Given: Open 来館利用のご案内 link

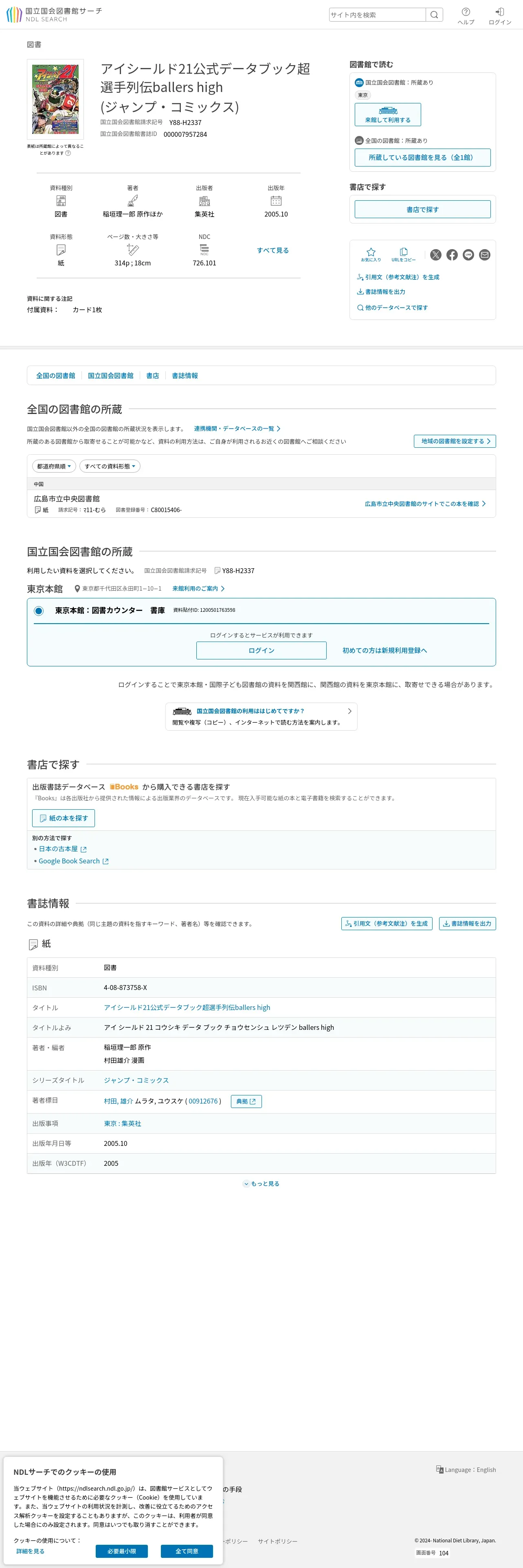Looking at the screenshot, I should 198,589.
